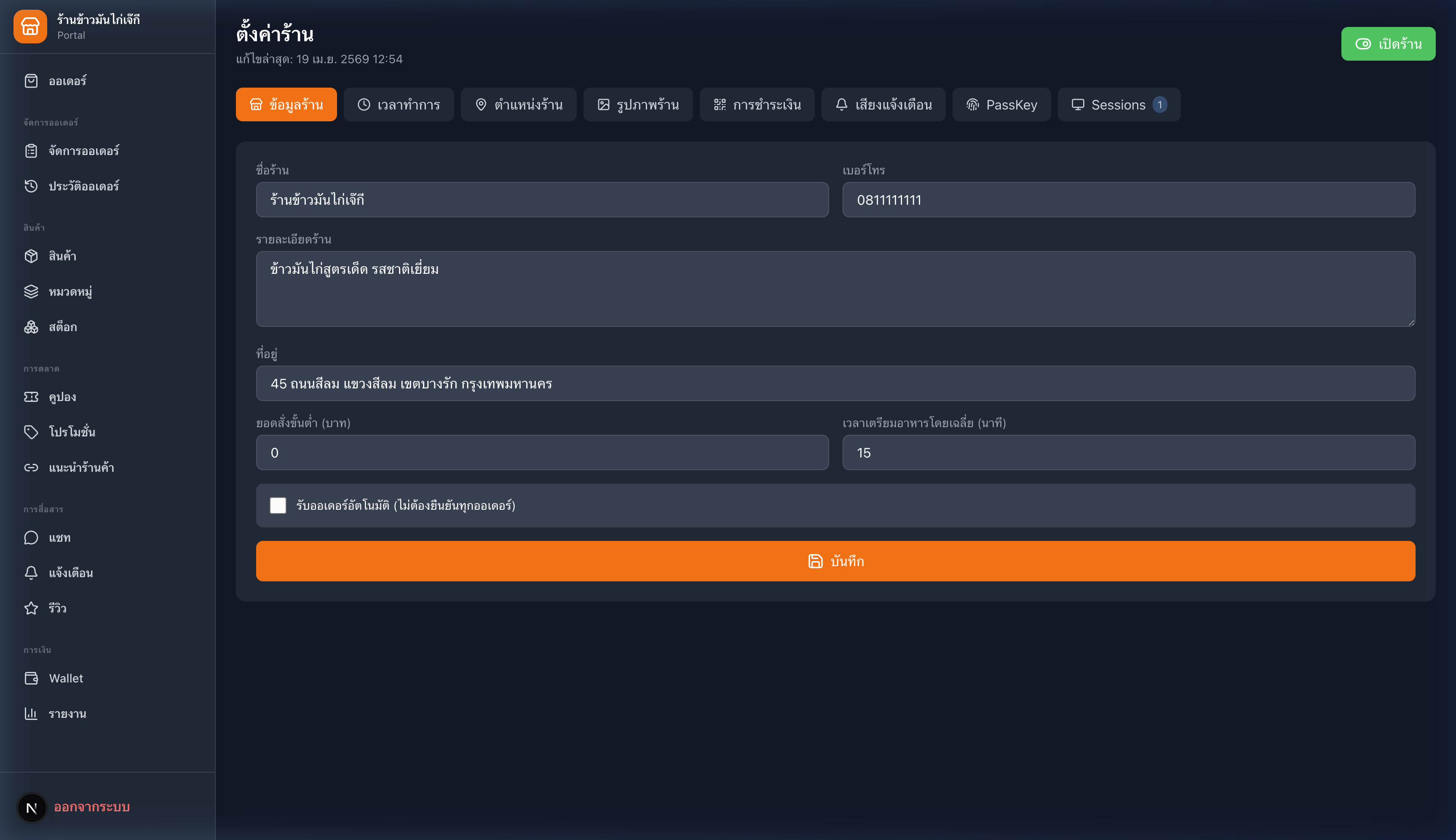This screenshot has width=1456, height=840.
Task: Open the แชท chat bubble icon
Action: pos(31,538)
